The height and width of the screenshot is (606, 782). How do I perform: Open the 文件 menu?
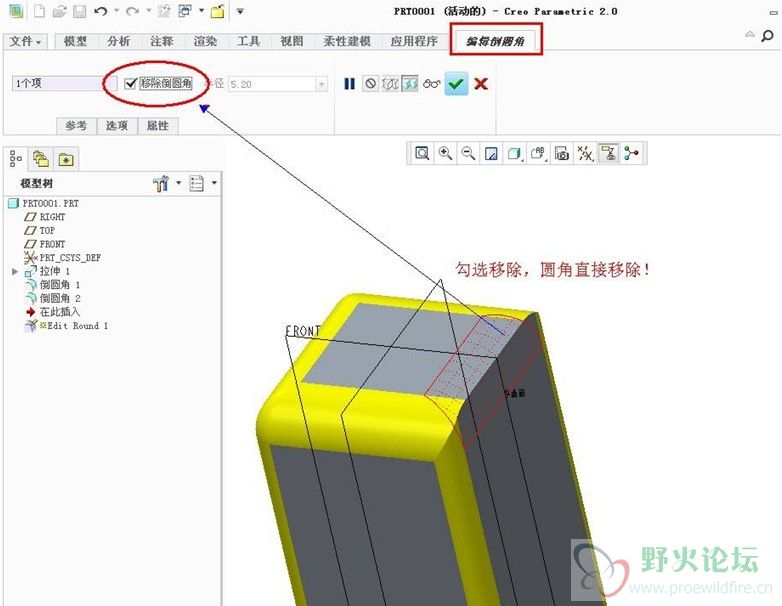[x=25, y=41]
